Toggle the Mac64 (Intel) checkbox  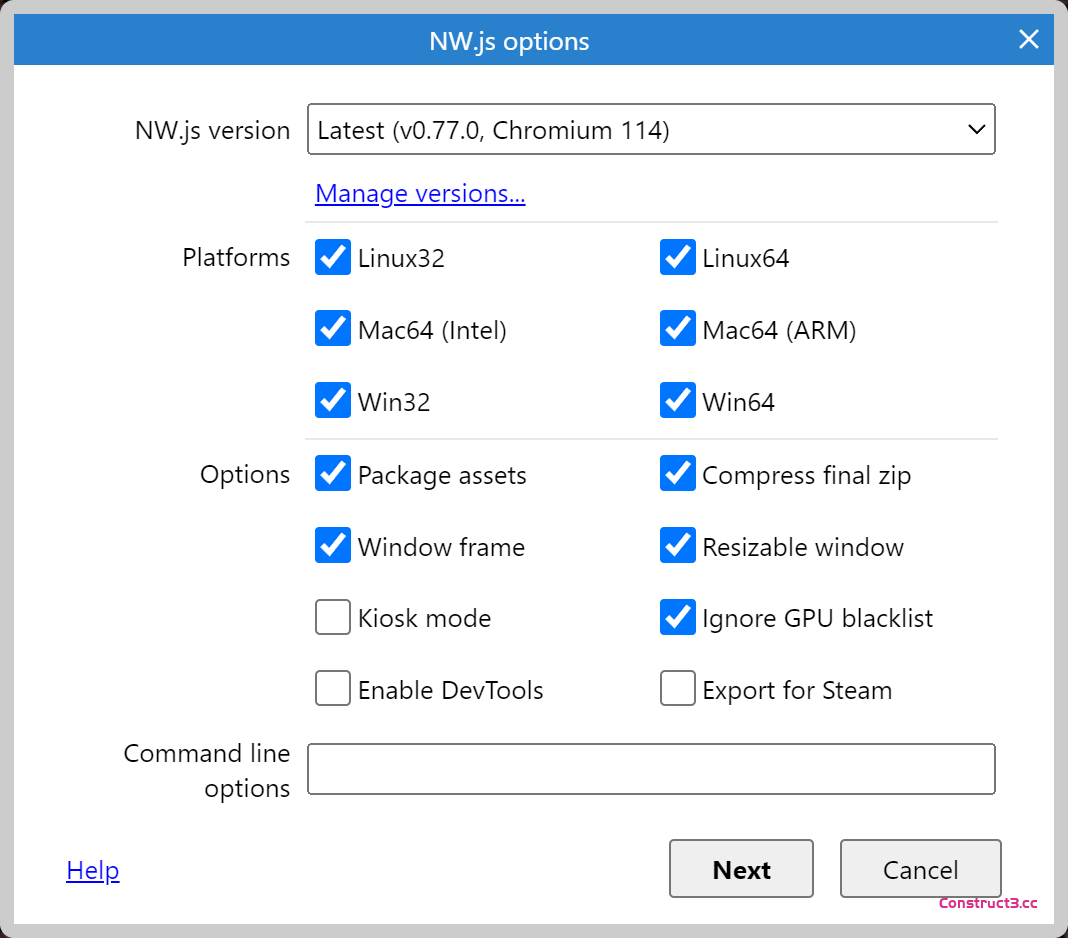(x=333, y=329)
